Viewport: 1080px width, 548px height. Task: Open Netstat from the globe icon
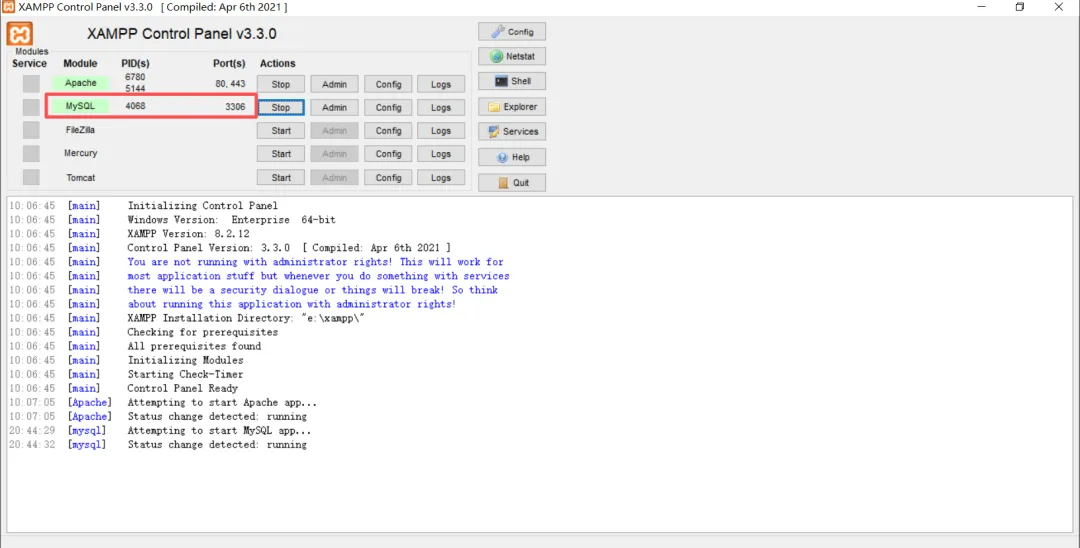pyautogui.click(x=512, y=56)
